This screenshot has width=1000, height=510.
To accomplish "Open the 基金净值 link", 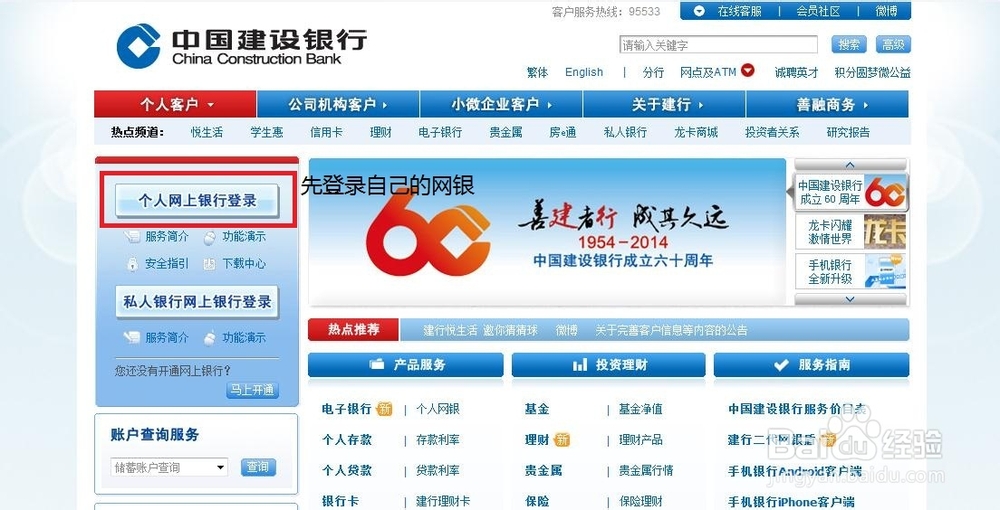I will point(640,409).
